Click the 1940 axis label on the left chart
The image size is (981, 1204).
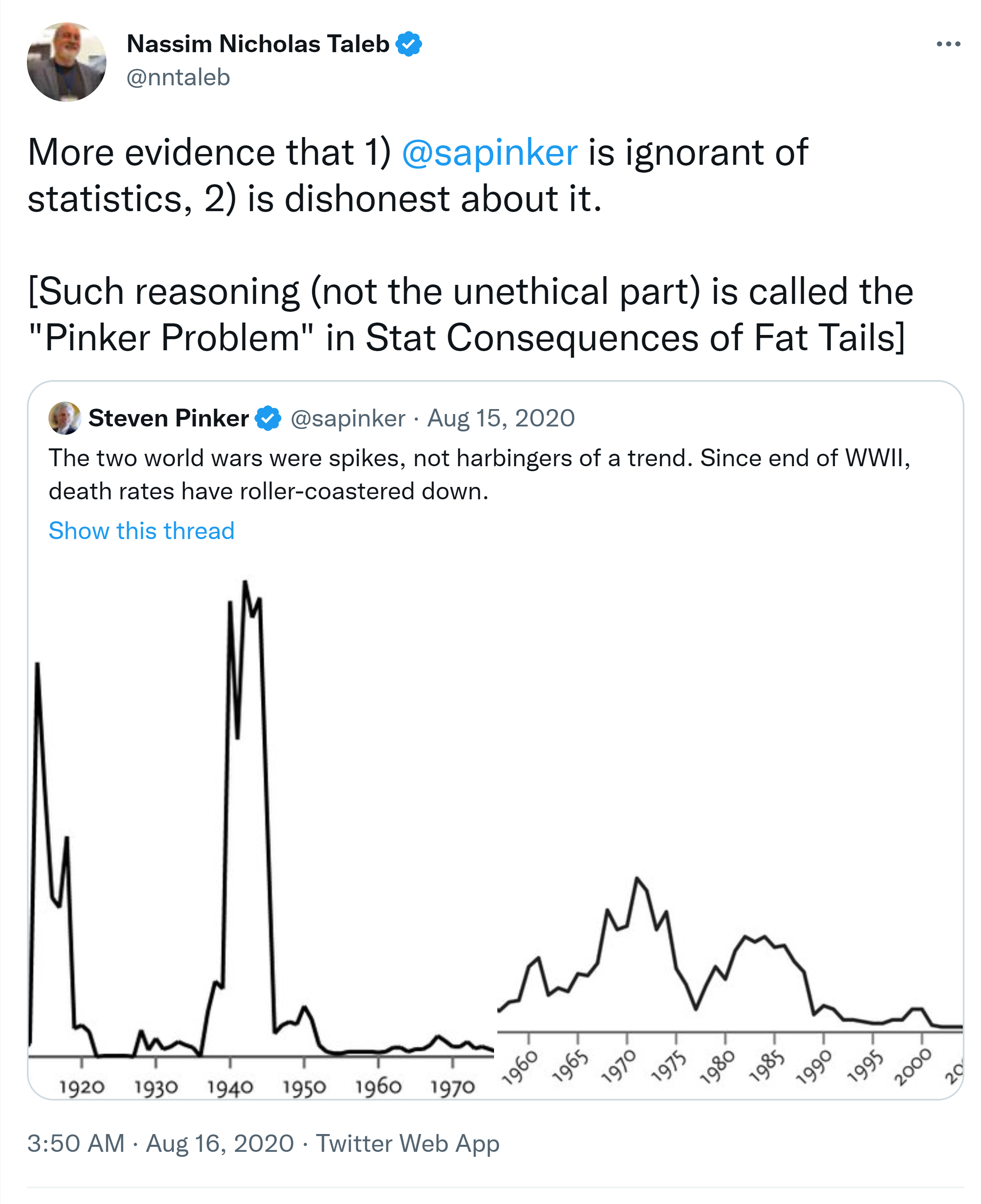(x=229, y=1086)
